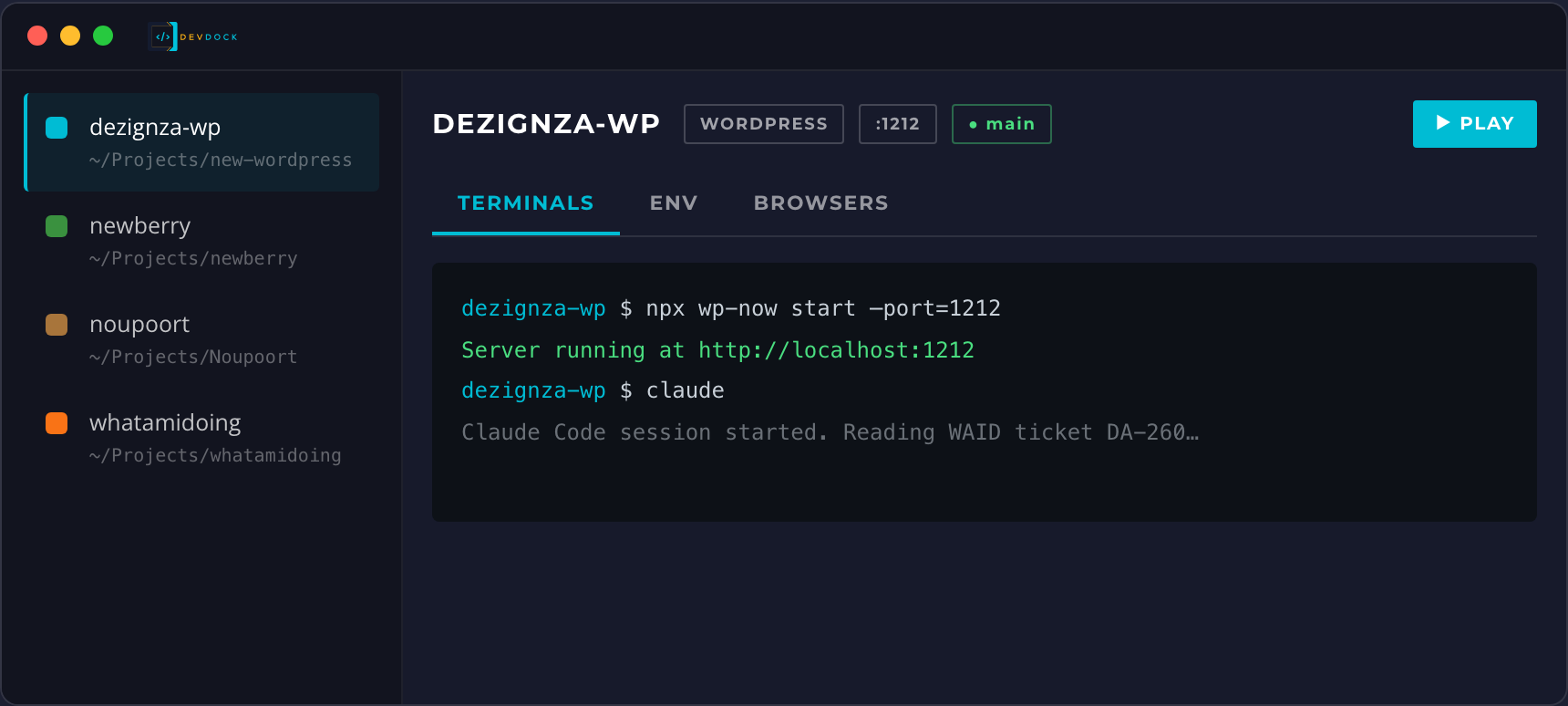The image size is (1568, 706).
Task: Click the ~/Projects/Noupoort path text
Action: click(x=193, y=358)
